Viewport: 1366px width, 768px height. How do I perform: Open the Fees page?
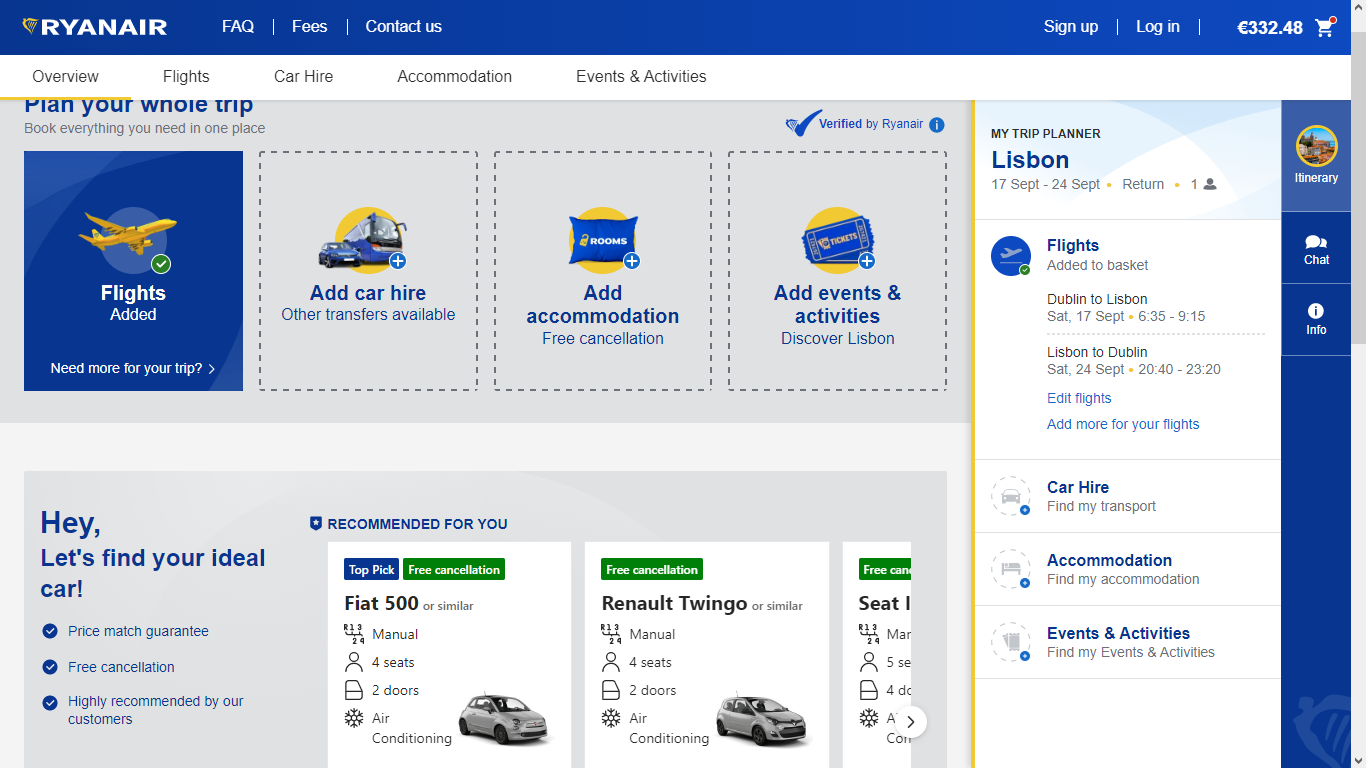point(309,27)
